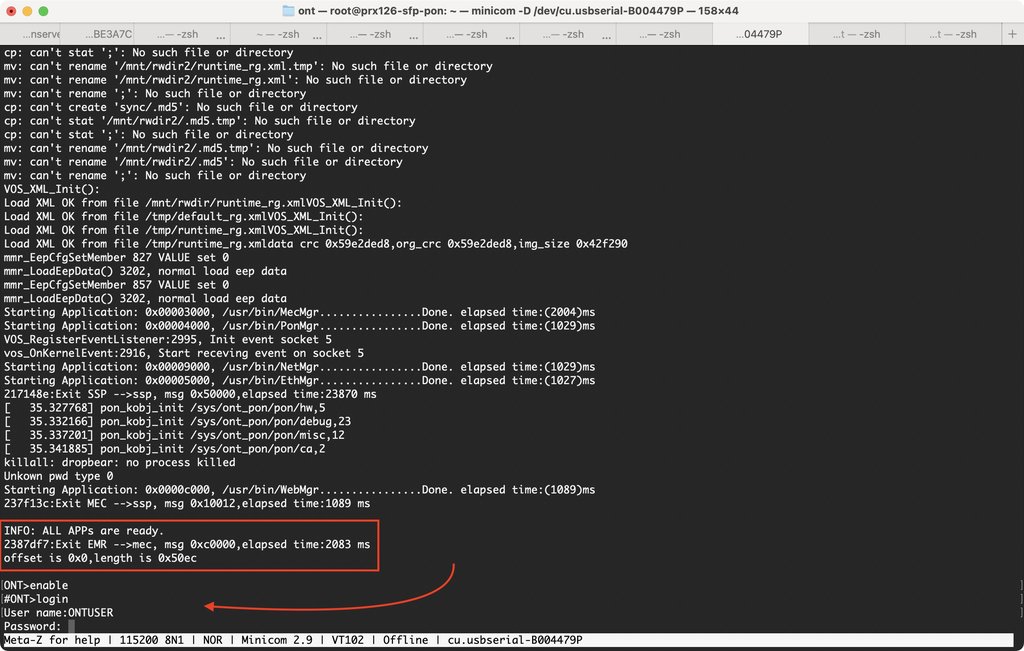Click the 'mv: can't rename /mnt/rwdir2/runtime_rg.xml.tmp' line

[x=248, y=66]
